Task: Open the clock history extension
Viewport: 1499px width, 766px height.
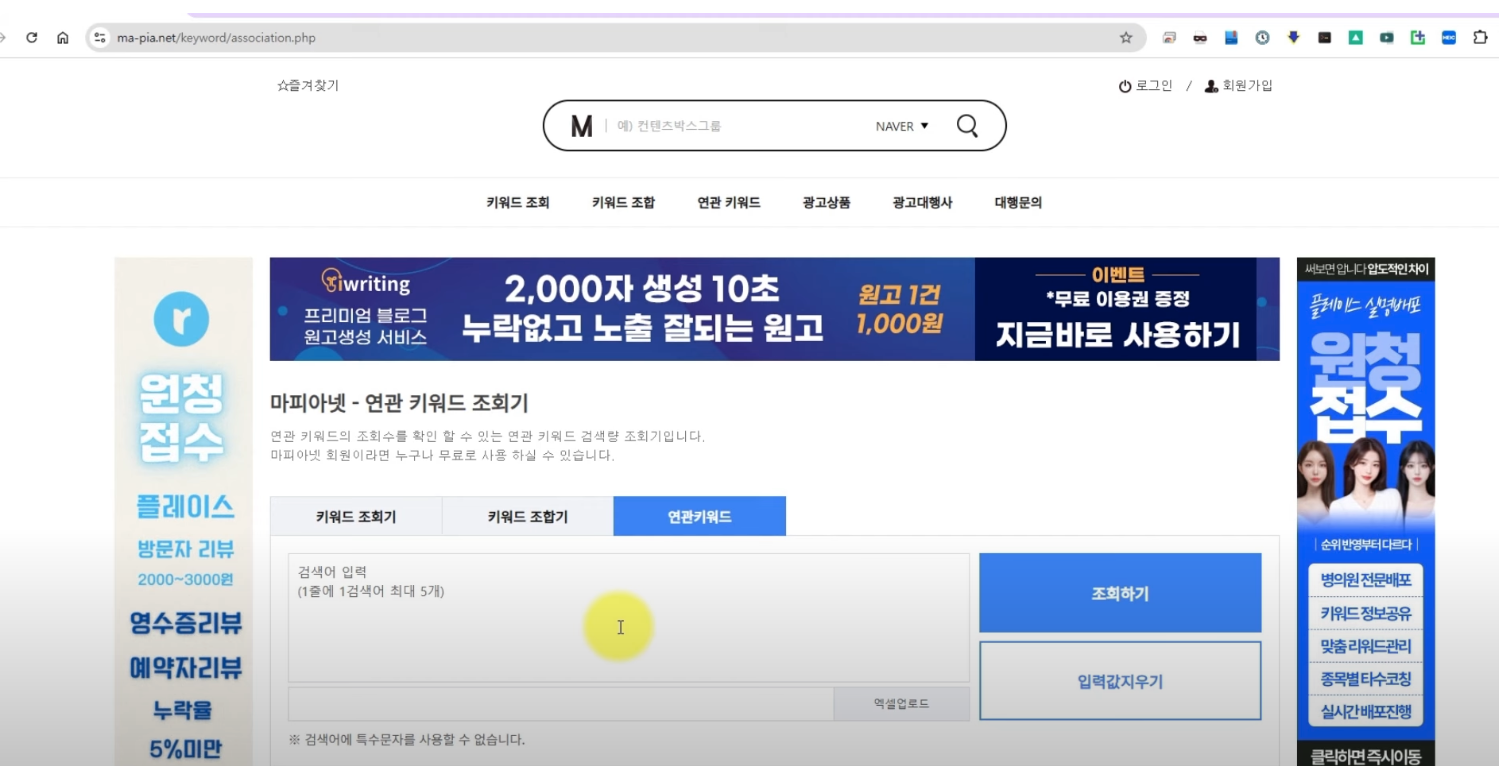Action: (x=1262, y=37)
